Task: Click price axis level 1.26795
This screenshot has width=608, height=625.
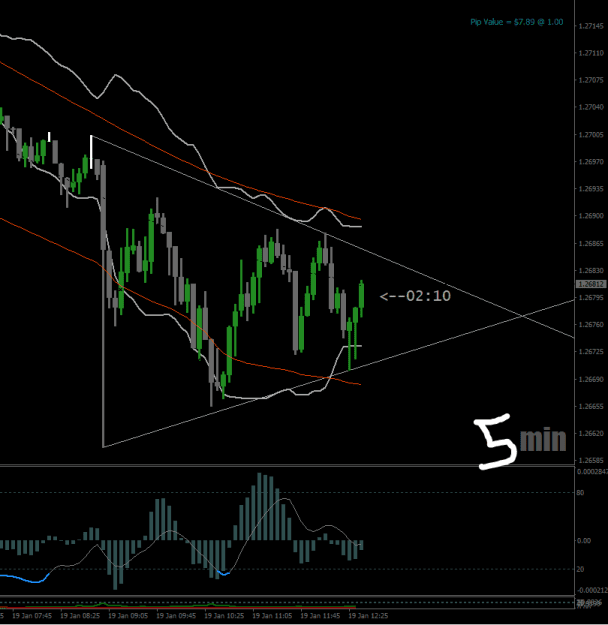Action: (x=590, y=298)
